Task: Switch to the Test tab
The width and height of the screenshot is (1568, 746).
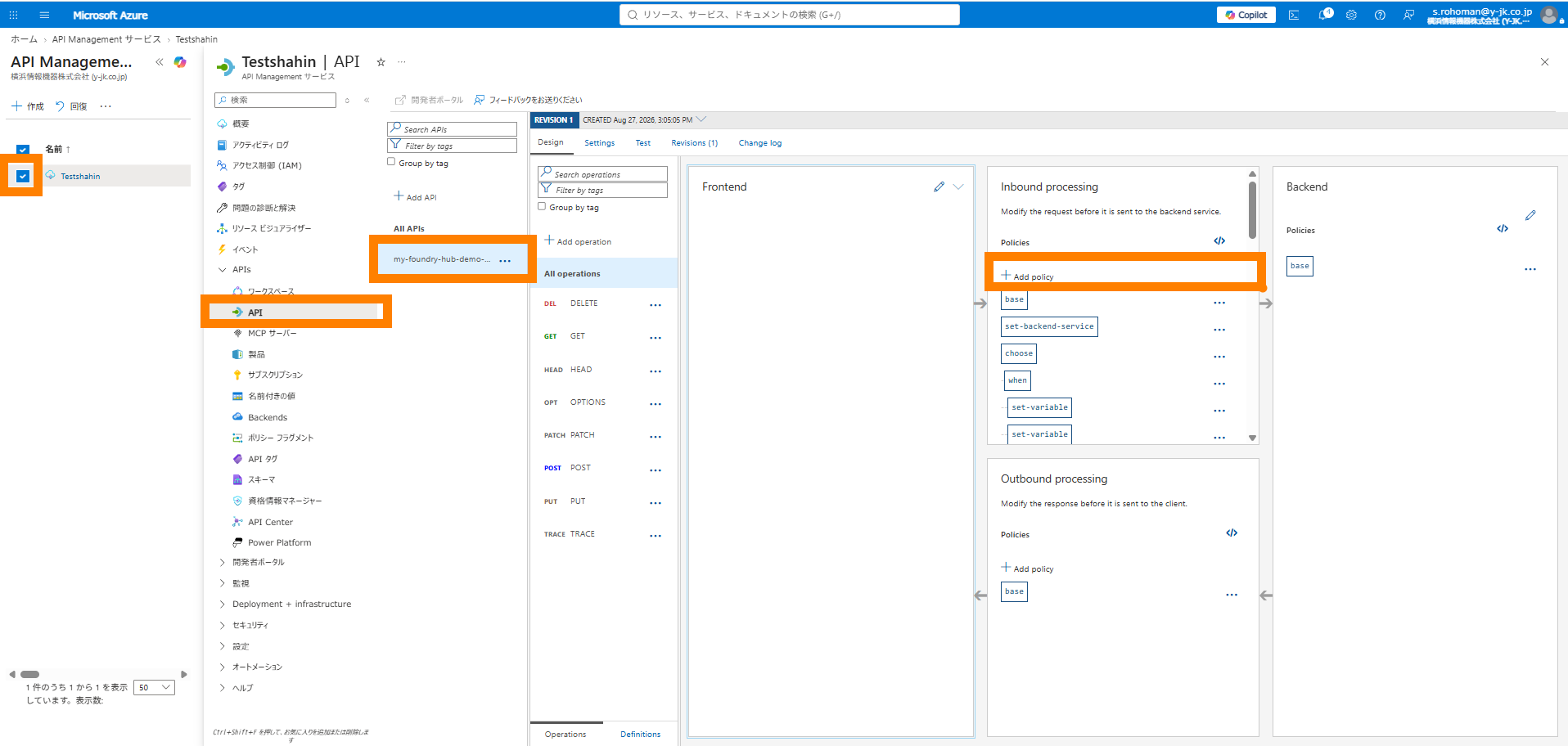Action: pos(643,143)
